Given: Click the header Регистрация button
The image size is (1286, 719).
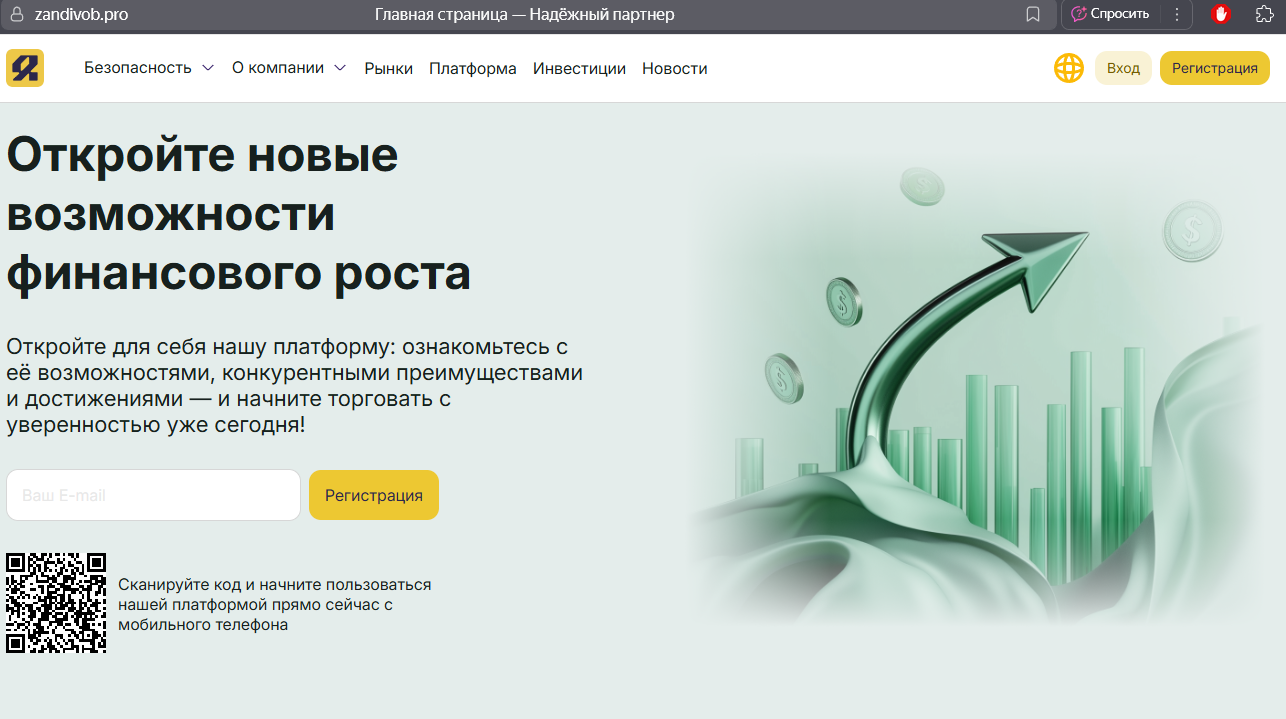Looking at the screenshot, I should tap(1214, 68).
